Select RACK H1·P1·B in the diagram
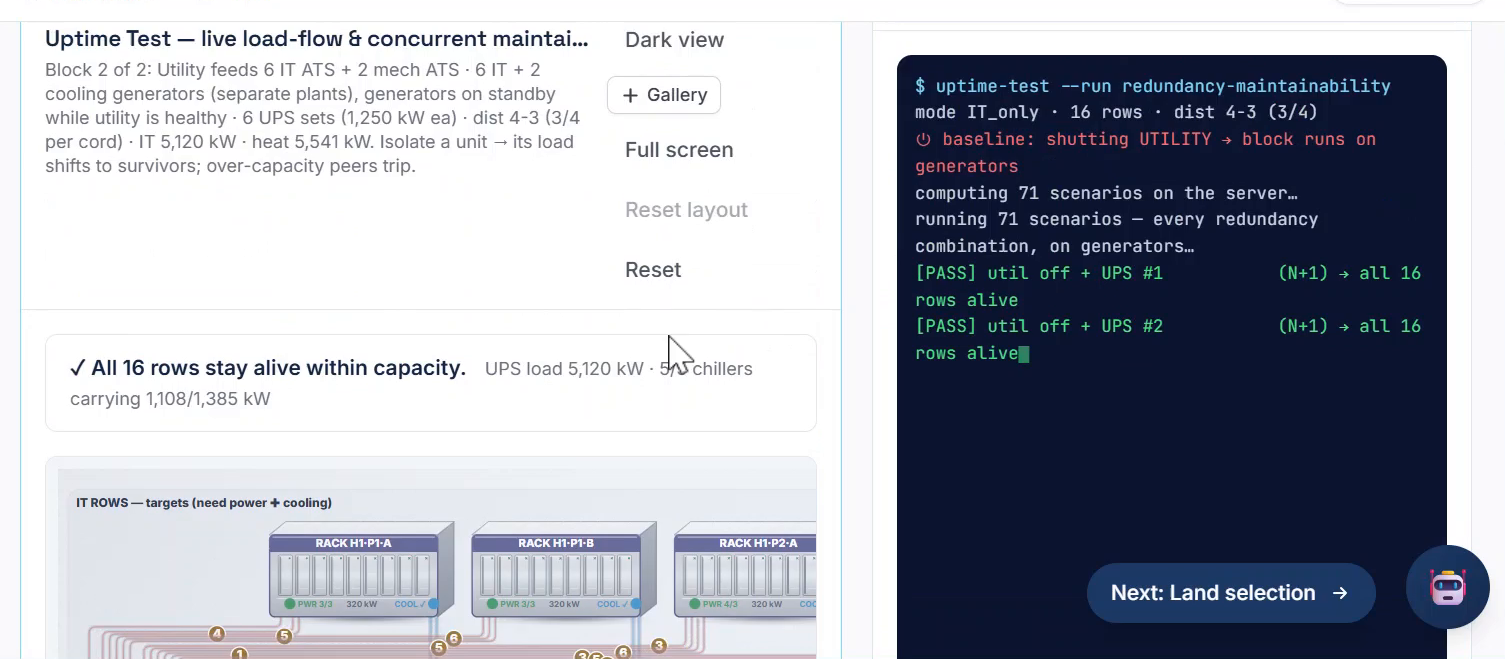This screenshot has width=1505, height=659. (x=563, y=571)
